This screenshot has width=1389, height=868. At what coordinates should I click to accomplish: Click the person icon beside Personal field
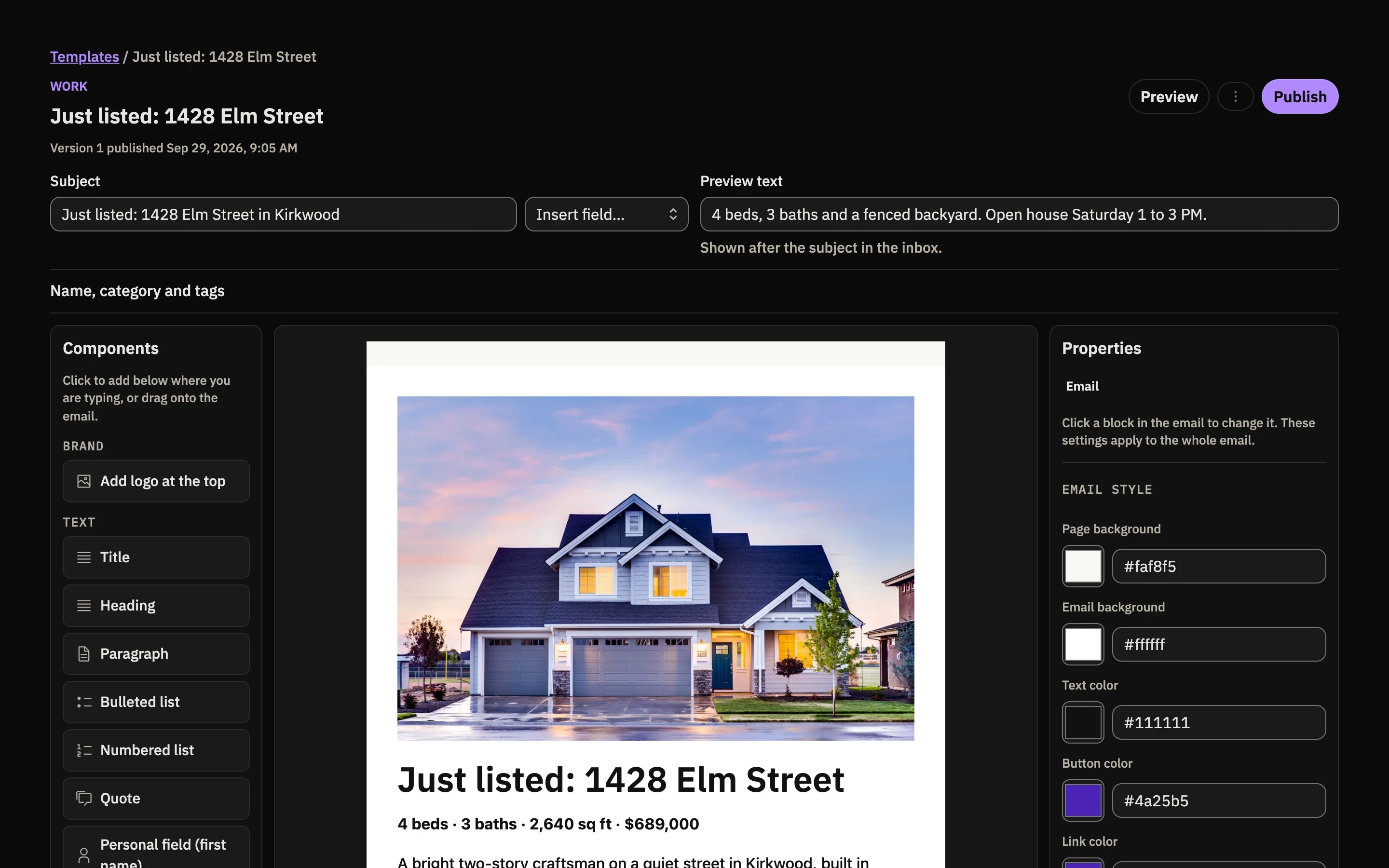(x=84, y=855)
